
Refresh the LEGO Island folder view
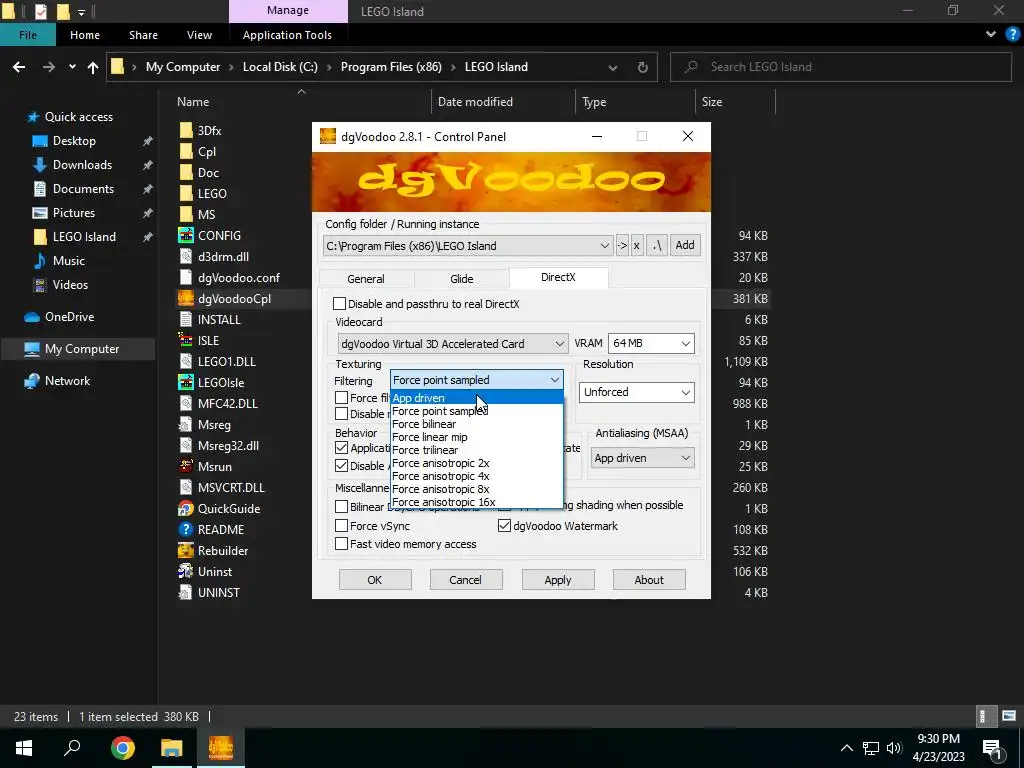point(643,67)
